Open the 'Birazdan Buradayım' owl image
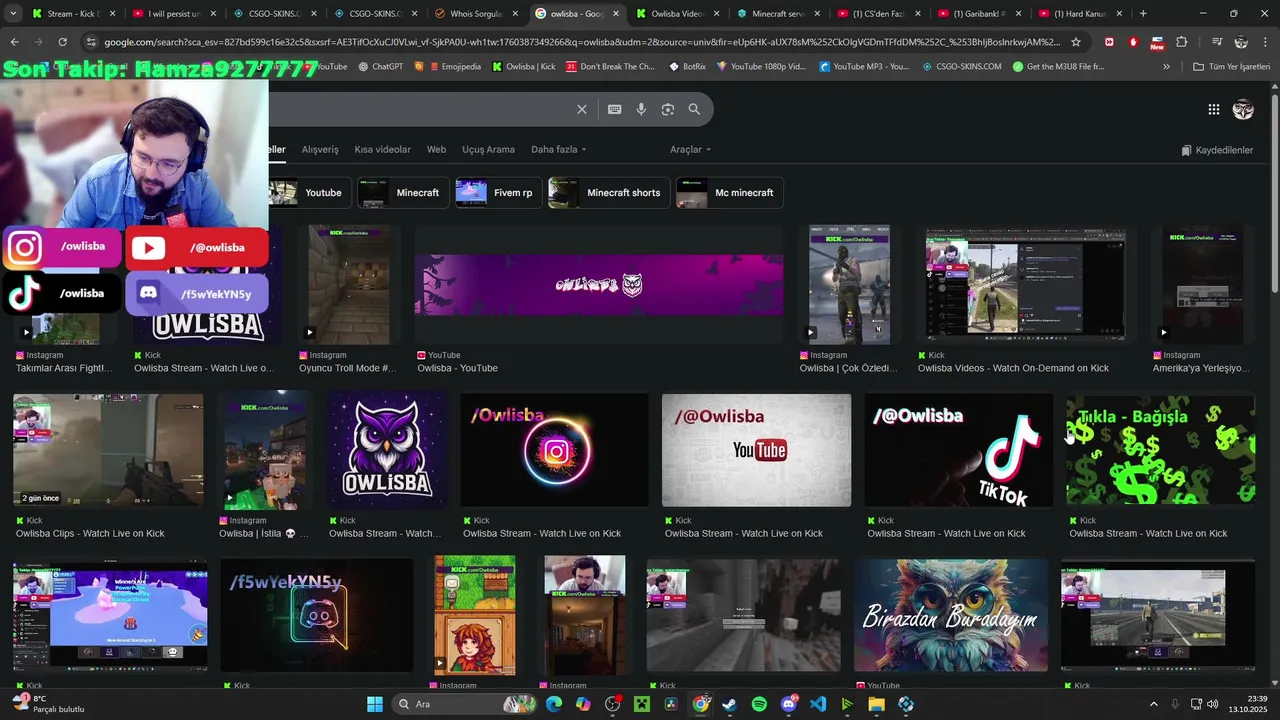Viewport: 1280px width, 720px height. click(x=951, y=615)
